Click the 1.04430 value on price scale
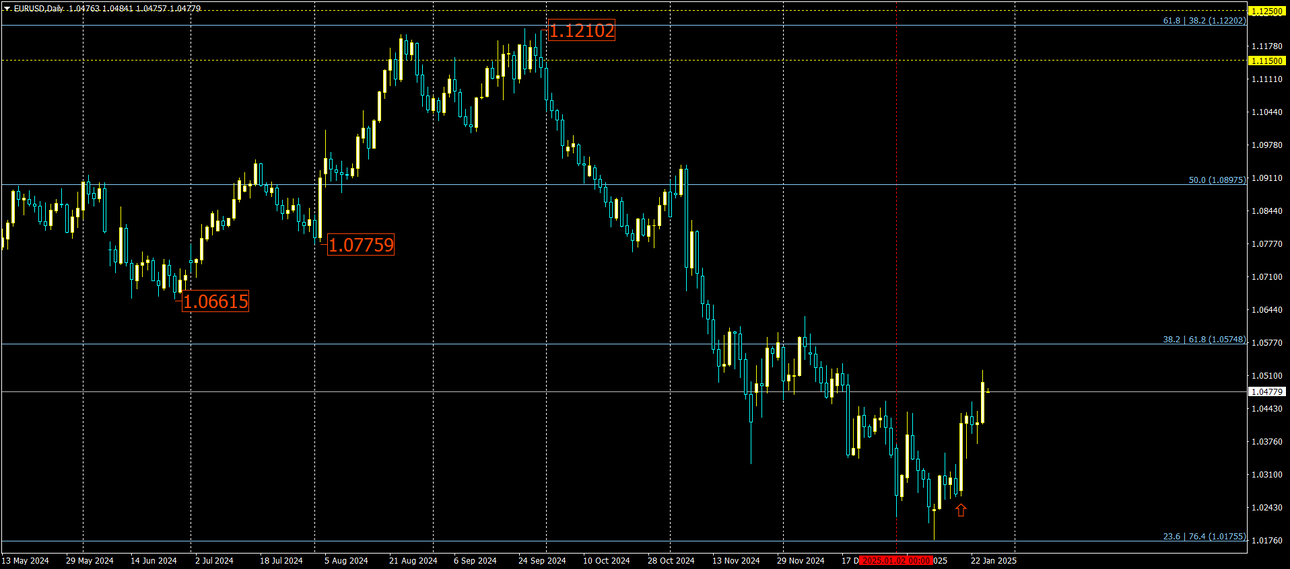The image size is (1290, 569). click(x=1266, y=408)
